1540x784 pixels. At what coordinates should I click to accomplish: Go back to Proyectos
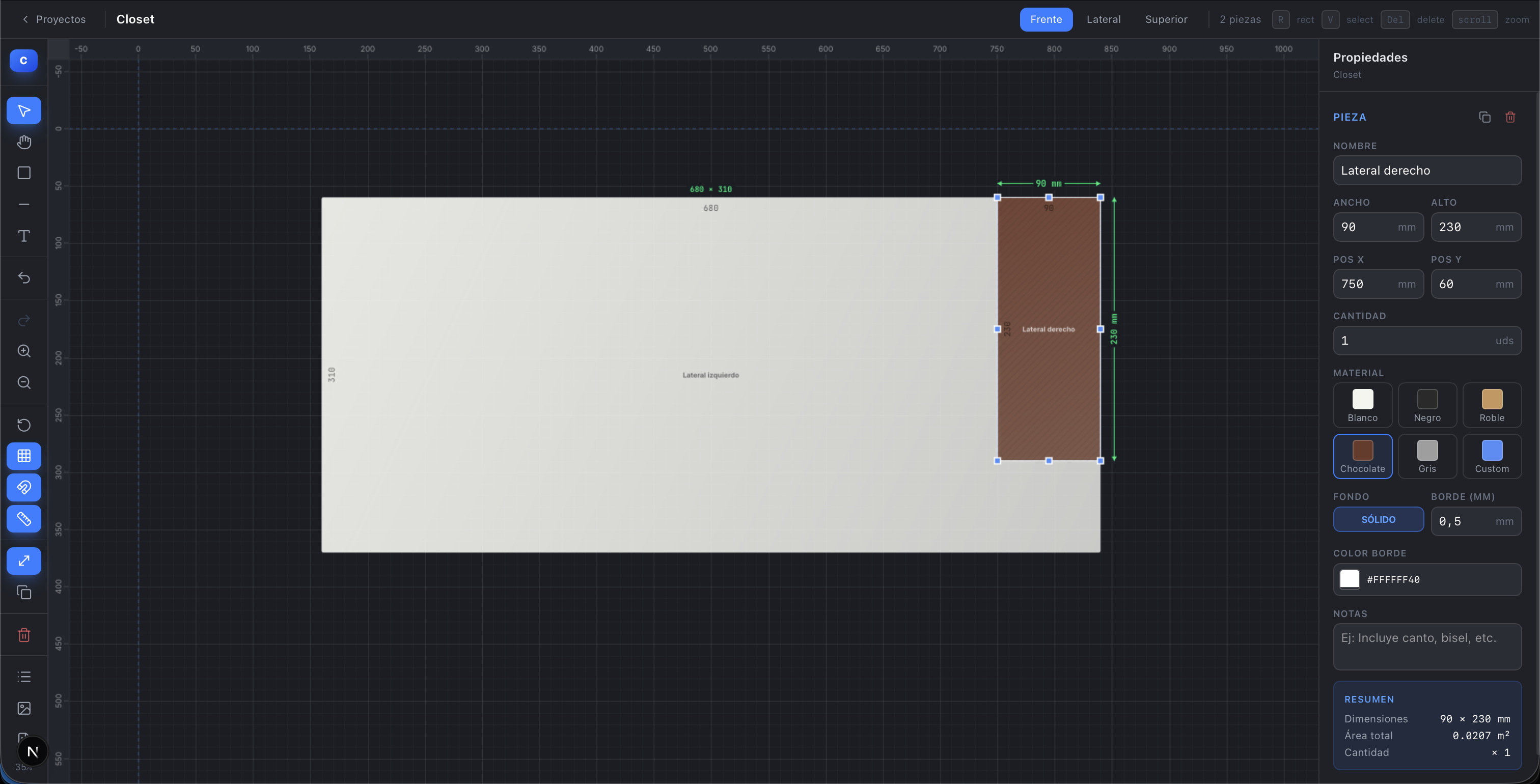point(54,19)
